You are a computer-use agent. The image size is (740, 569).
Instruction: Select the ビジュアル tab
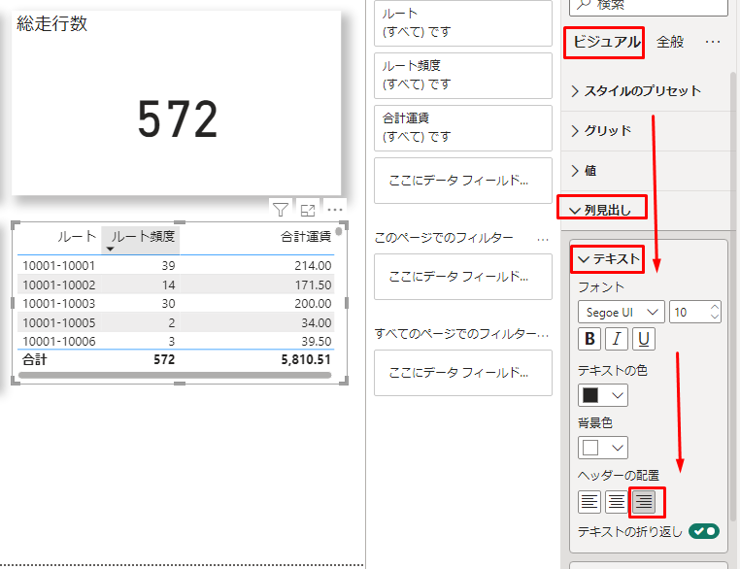pos(606,42)
